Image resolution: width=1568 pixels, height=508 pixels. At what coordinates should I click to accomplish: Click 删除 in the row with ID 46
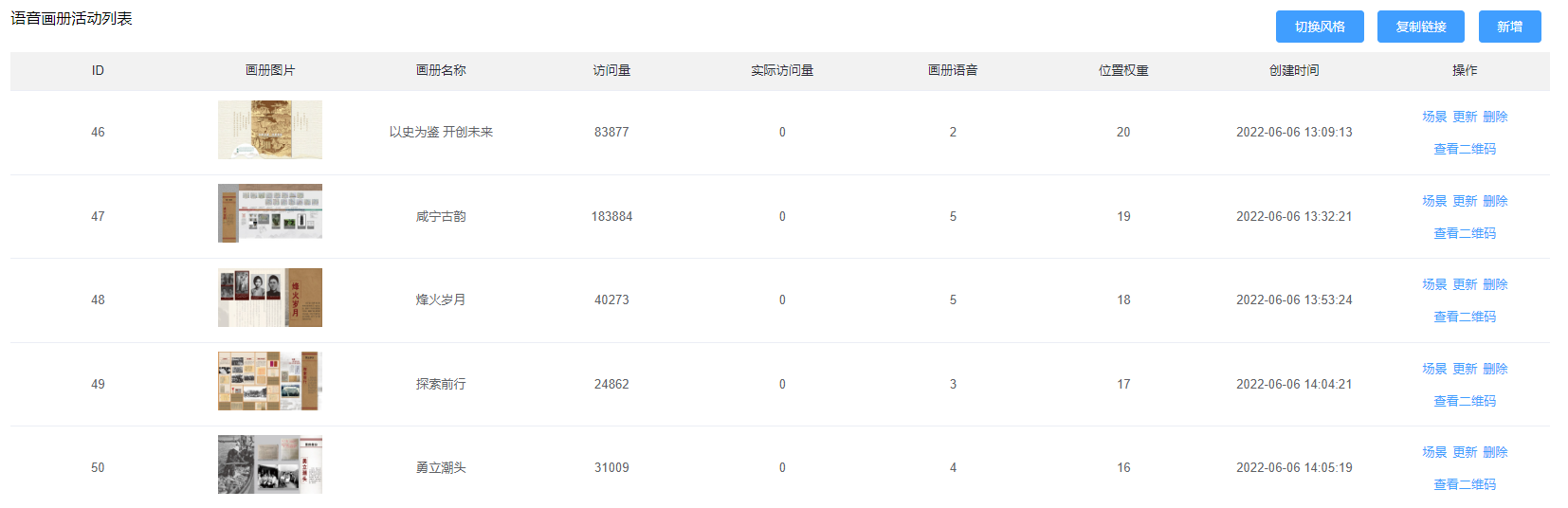coord(1495,117)
